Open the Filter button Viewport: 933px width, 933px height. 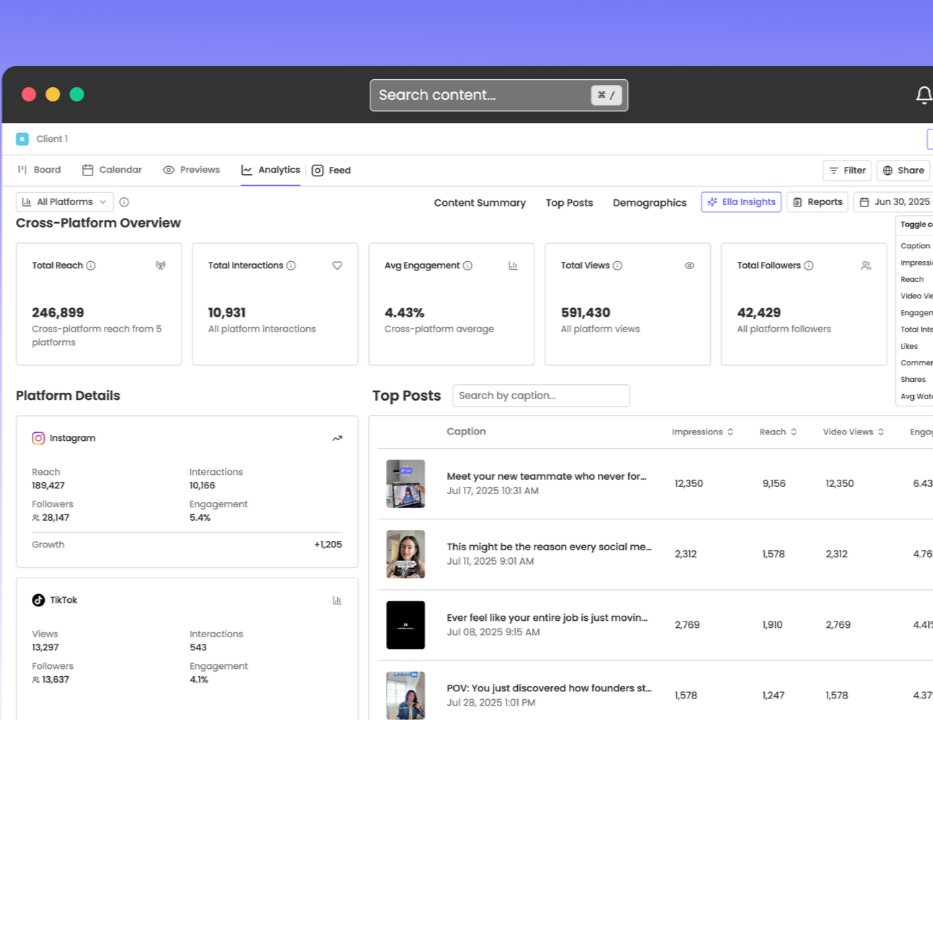[847, 170]
